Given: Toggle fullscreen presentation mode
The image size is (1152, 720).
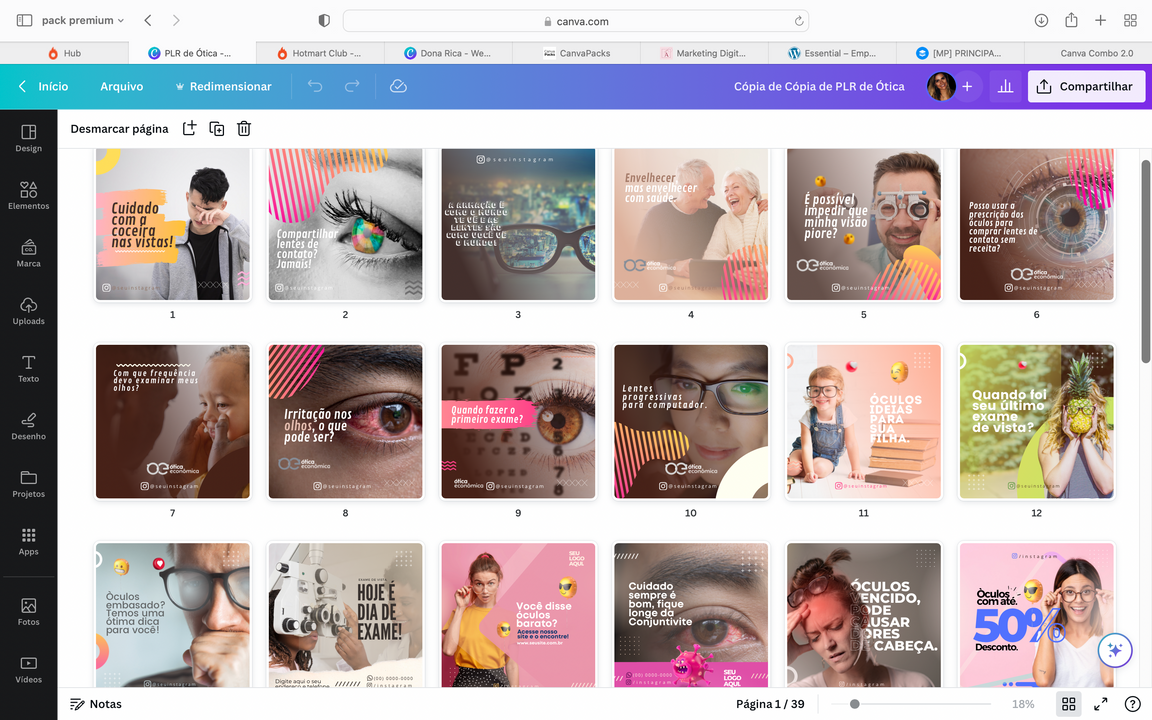Looking at the screenshot, I should tap(1101, 704).
